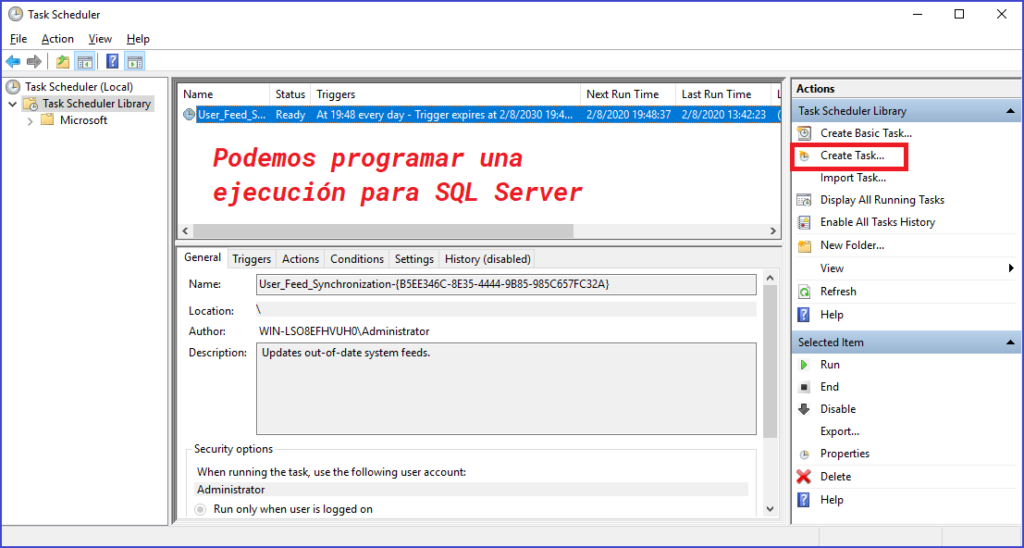Screen dimensions: 1024x548
Task: Click Create Task... in Actions pane
Action: coord(852,155)
